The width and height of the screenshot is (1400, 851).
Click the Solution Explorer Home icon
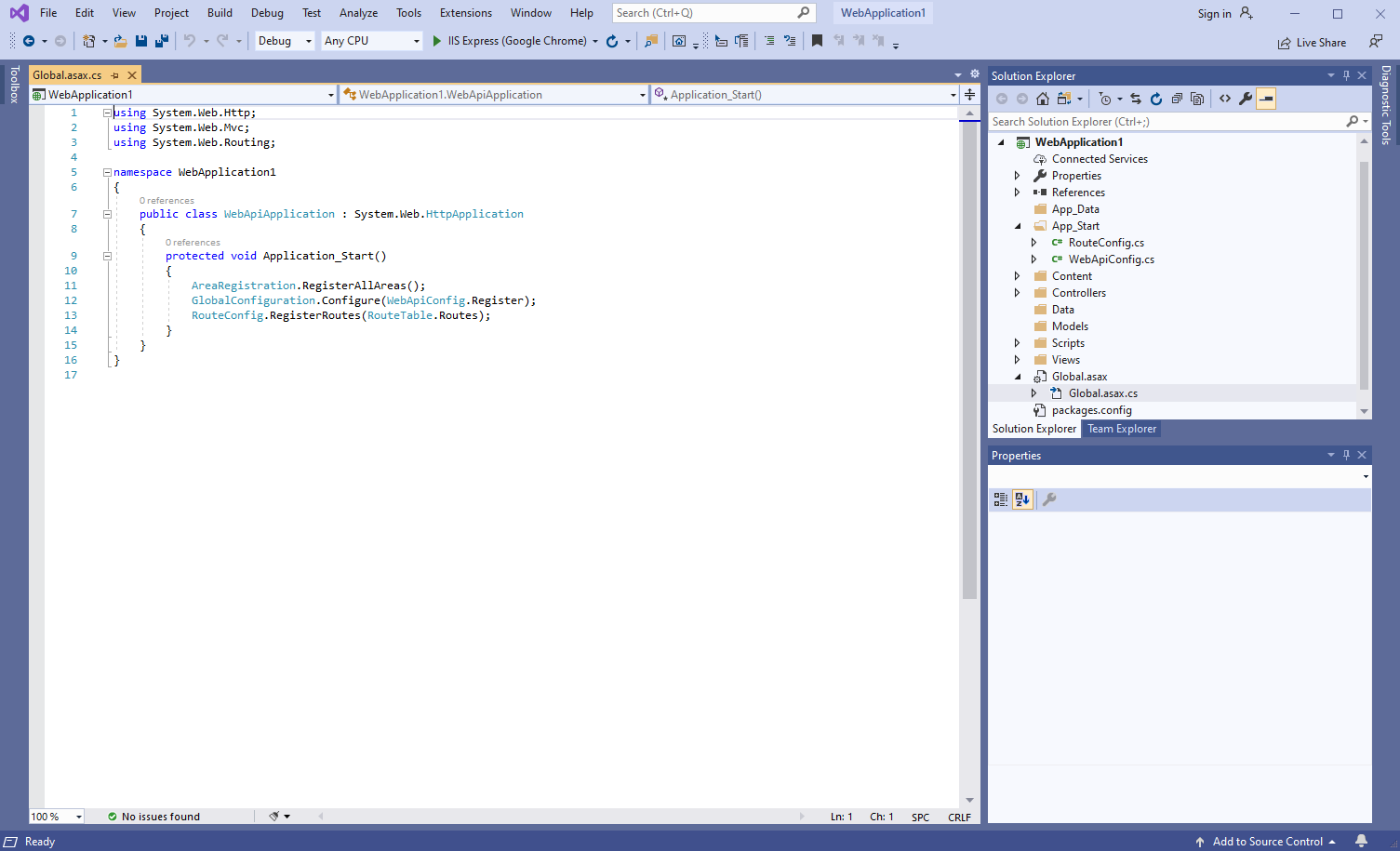click(x=1043, y=99)
